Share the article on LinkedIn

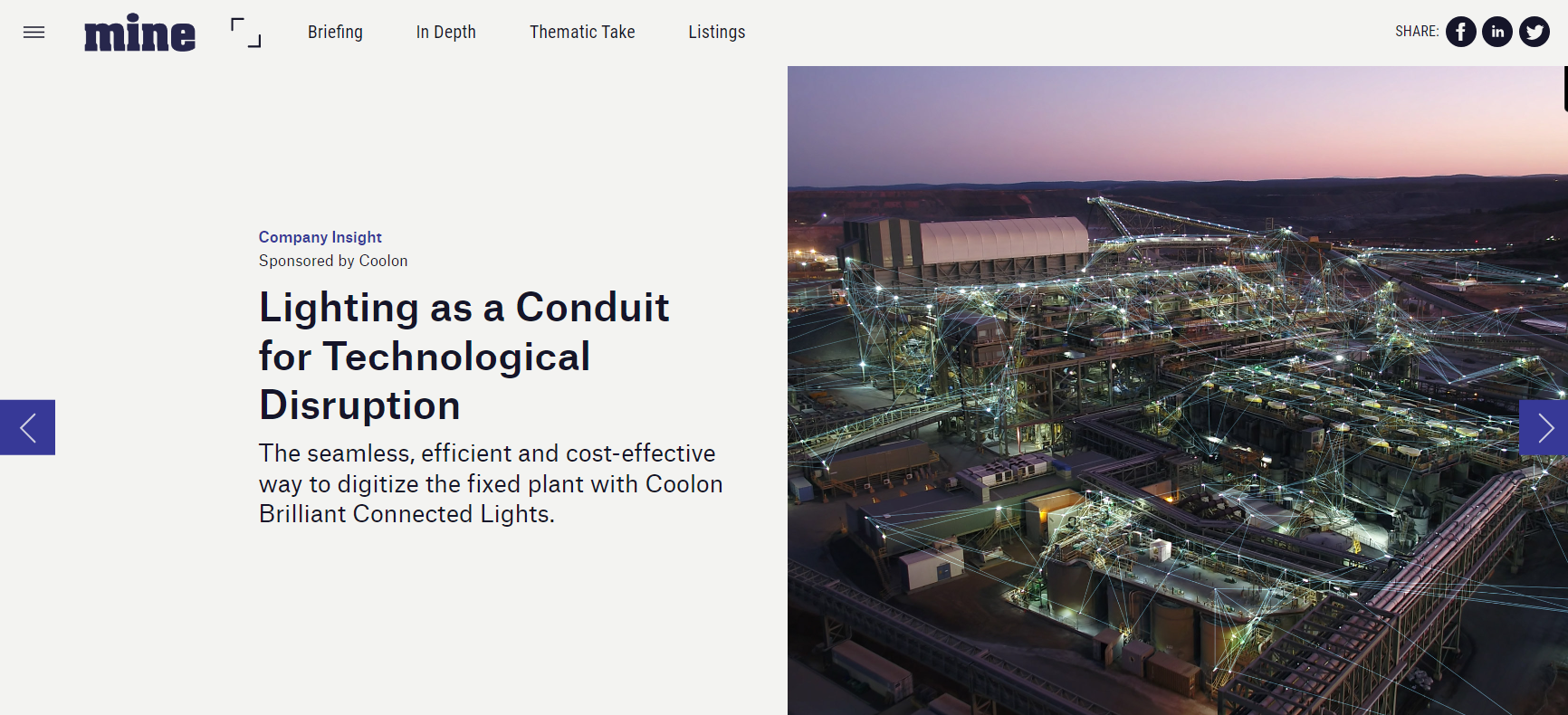tap(1497, 32)
